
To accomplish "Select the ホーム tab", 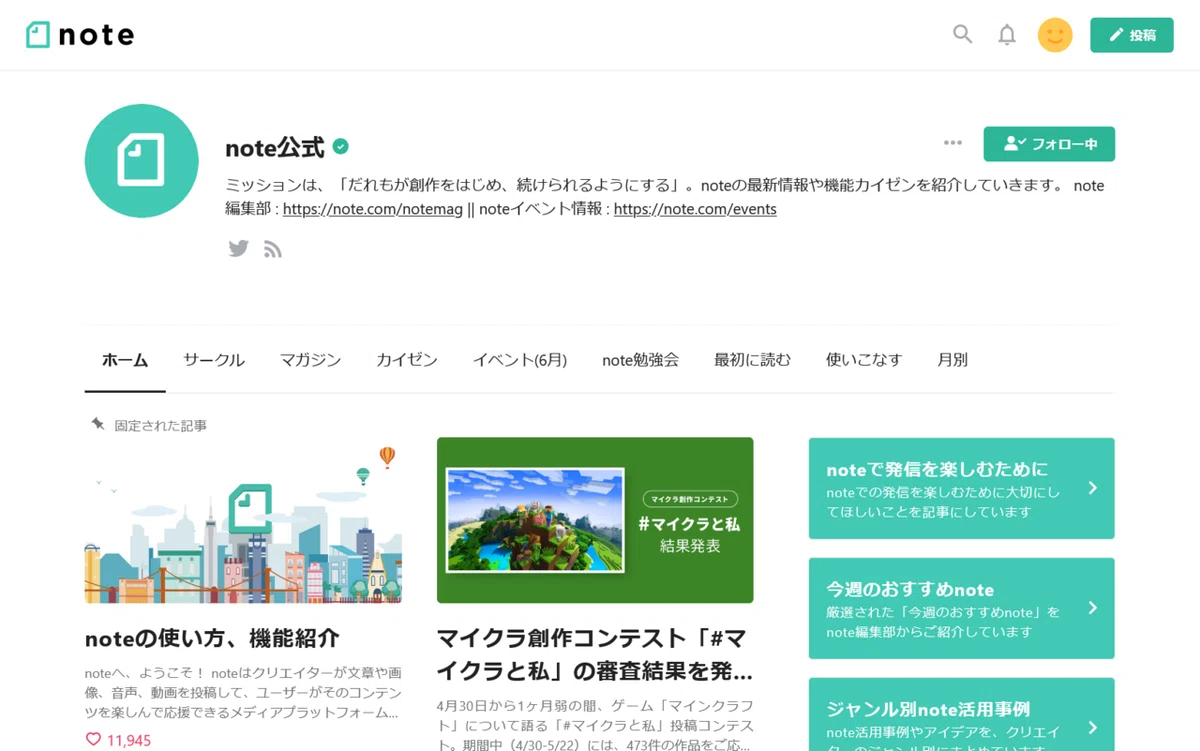I will [x=125, y=360].
